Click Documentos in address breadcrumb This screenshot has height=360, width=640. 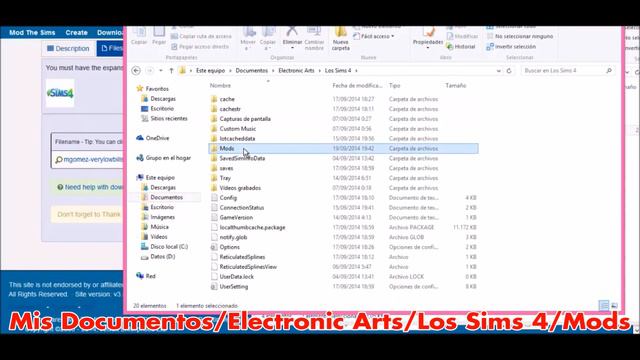[x=251, y=71]
